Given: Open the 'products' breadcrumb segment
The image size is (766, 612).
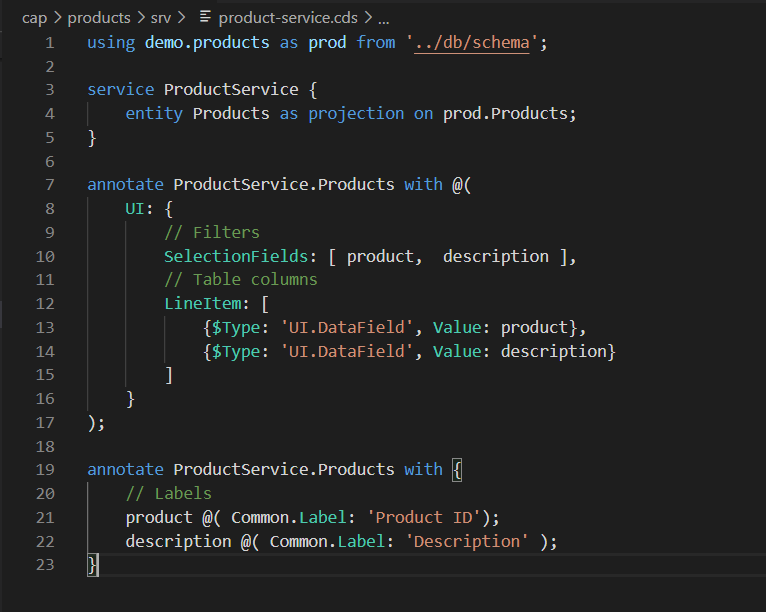Looking at the screenshot, I should tap(99, 18).
